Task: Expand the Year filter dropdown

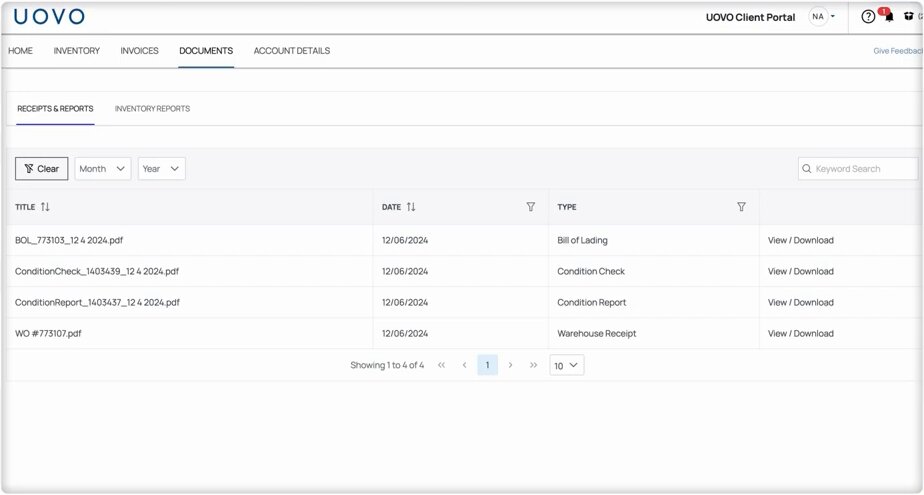Action: (161, 169)
